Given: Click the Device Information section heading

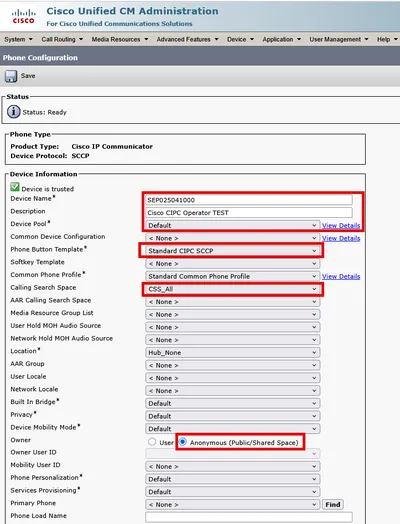Looking at the screenshot, I should point(43,174).
